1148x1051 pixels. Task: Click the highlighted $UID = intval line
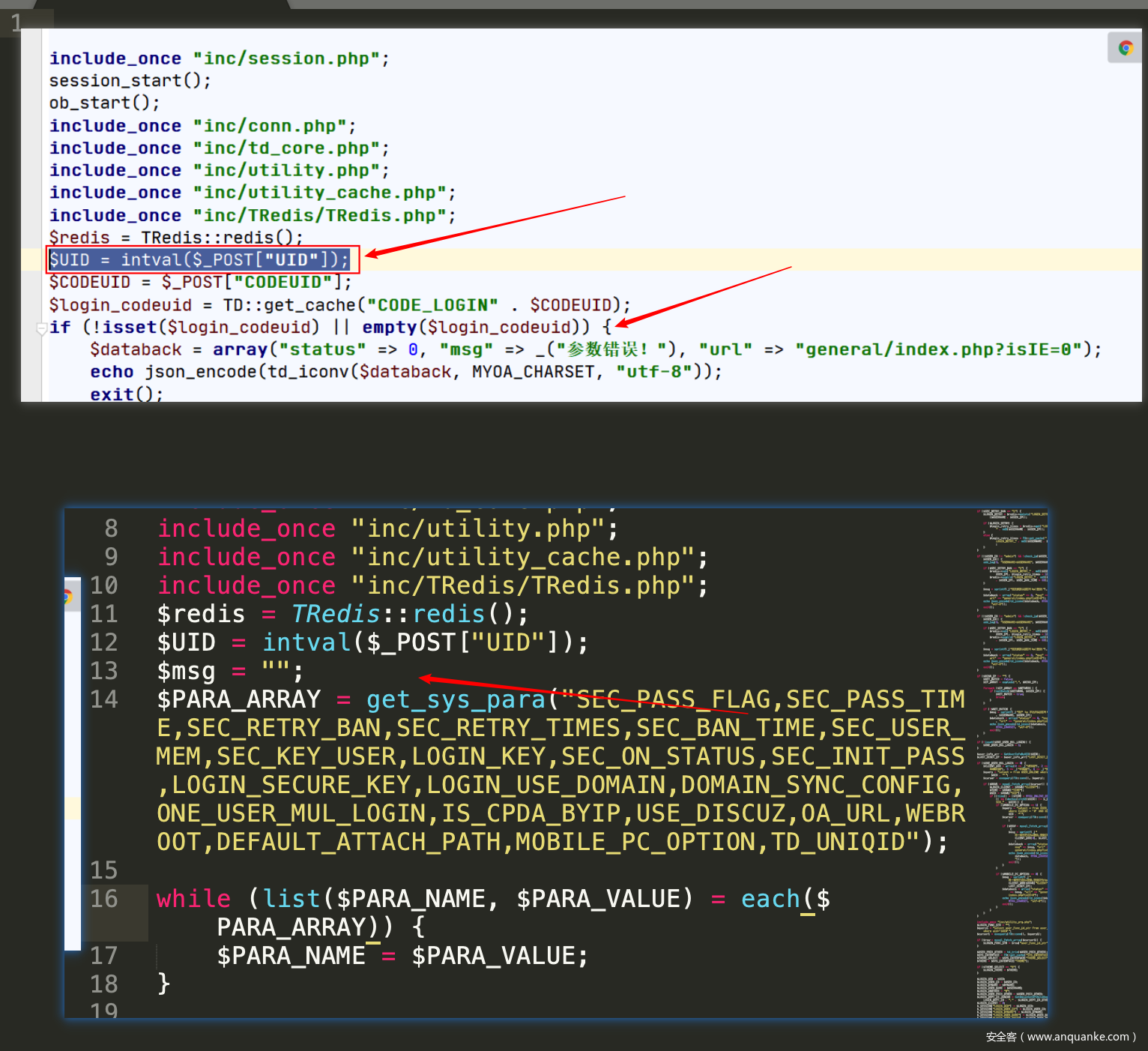pos(199,260)
